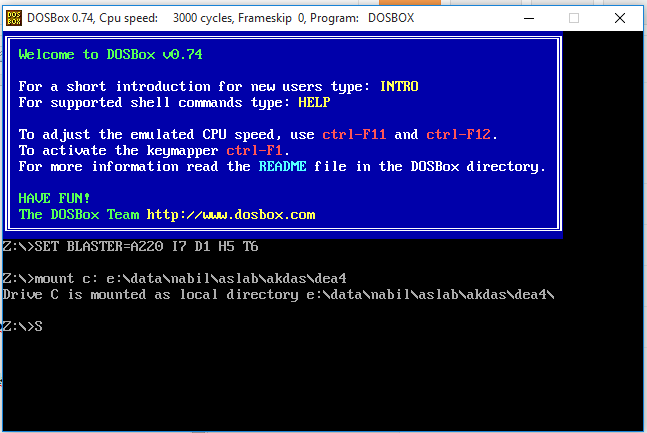Click the current Z:\>S prompt line
This screenshot has height=433, width=647.
point(23,327)
